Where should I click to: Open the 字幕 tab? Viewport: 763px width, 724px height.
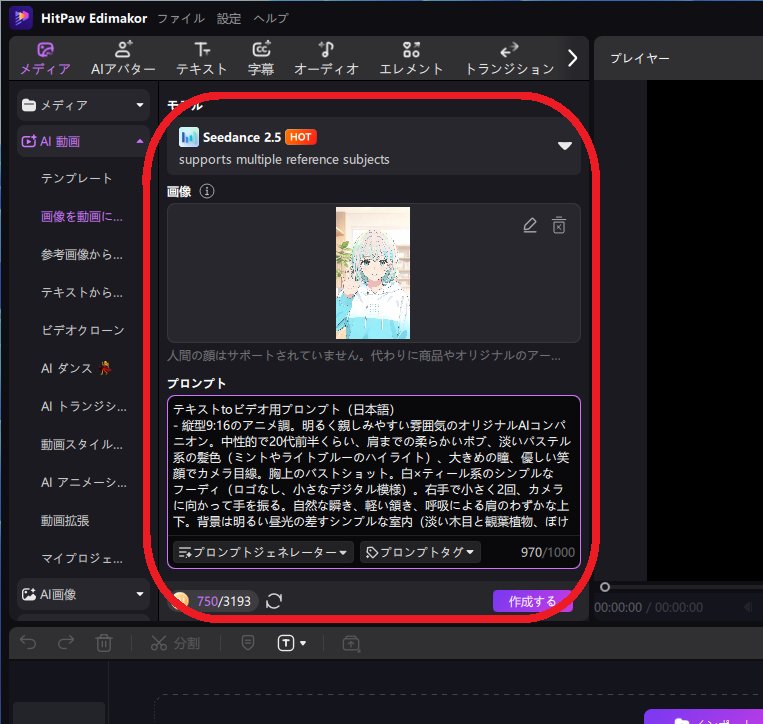tap(261, 58)
